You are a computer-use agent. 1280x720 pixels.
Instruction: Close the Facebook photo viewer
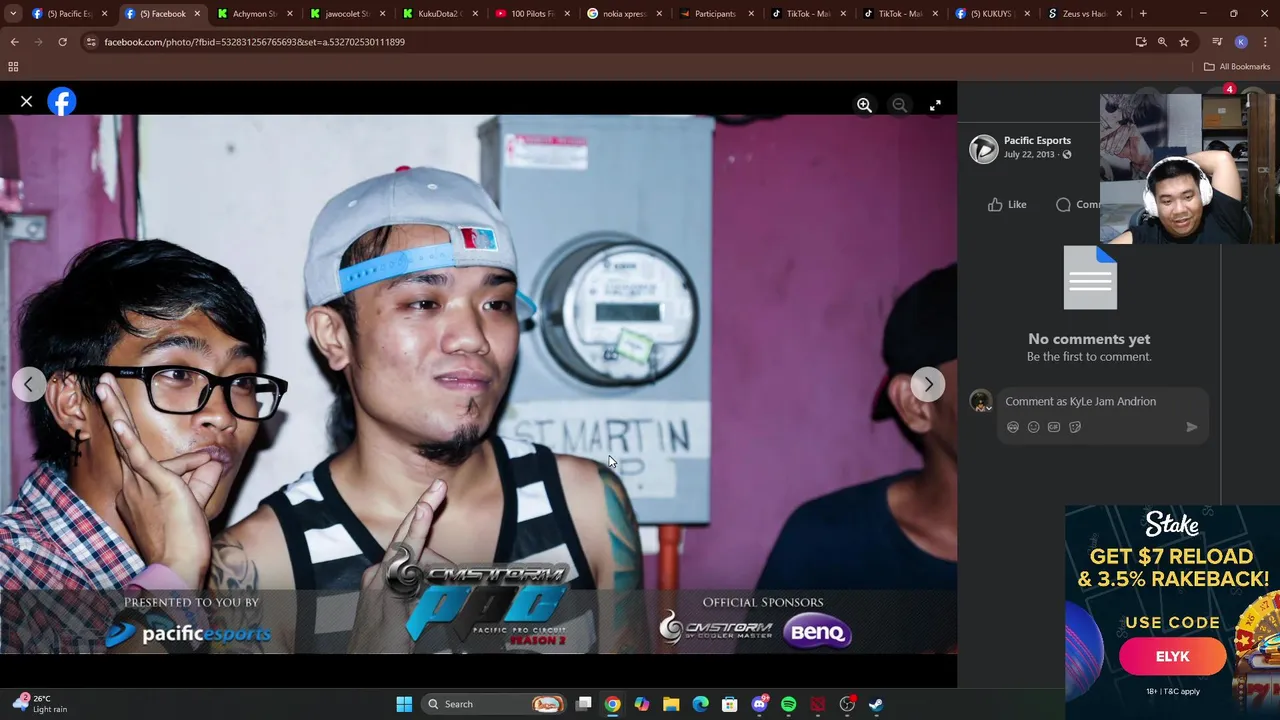[27, 102]
